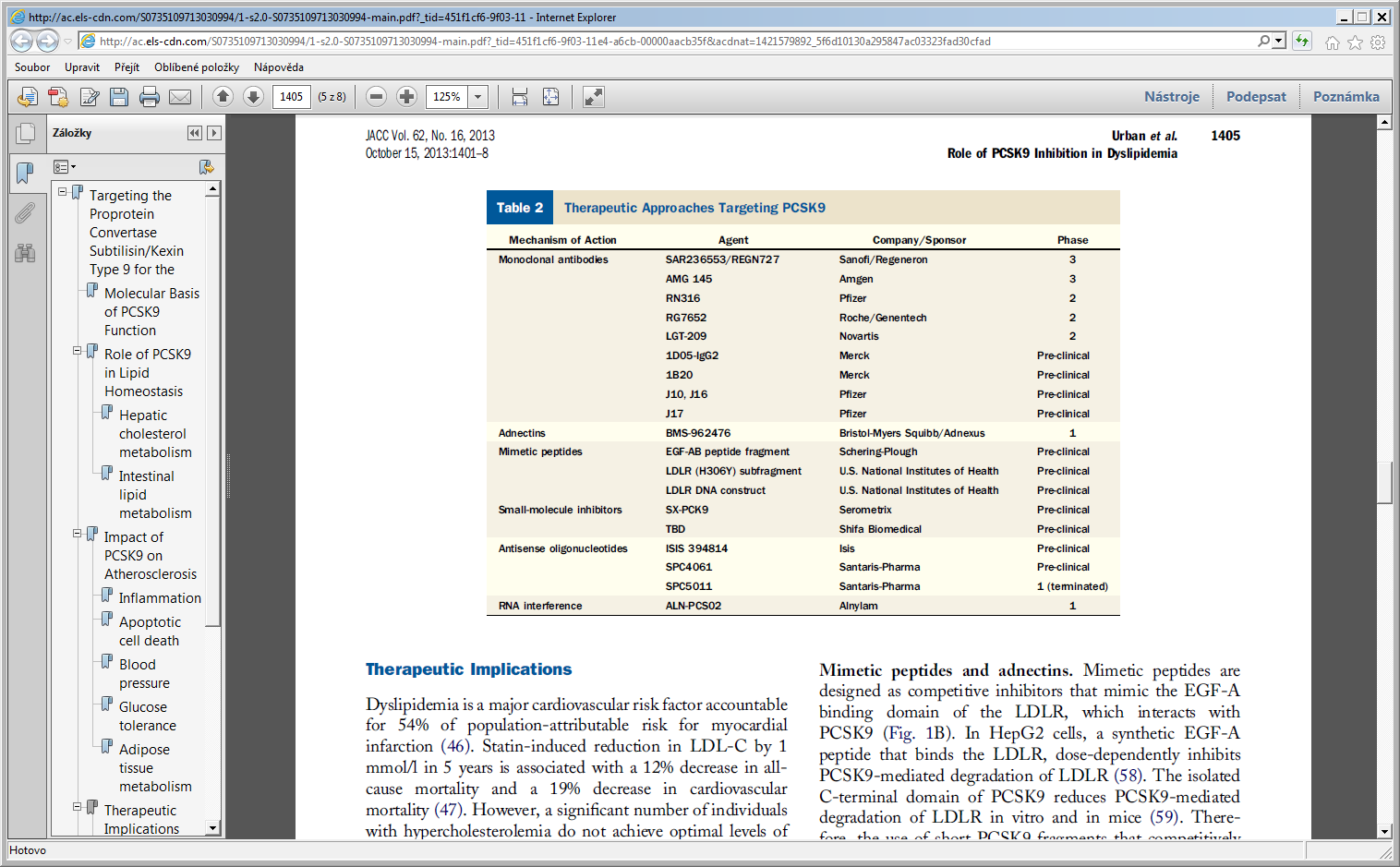The height and width of the screenshot is (867, 1400).
Task: Jump to the Inflammation bookmark
Action: [160, 597]
